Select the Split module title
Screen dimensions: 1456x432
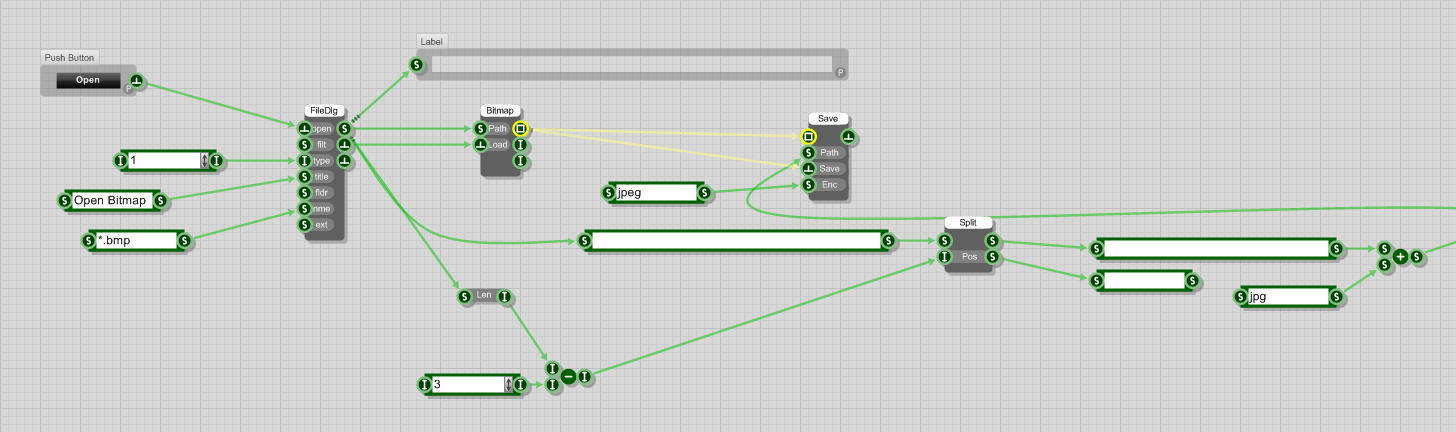[x=968, y=223]
